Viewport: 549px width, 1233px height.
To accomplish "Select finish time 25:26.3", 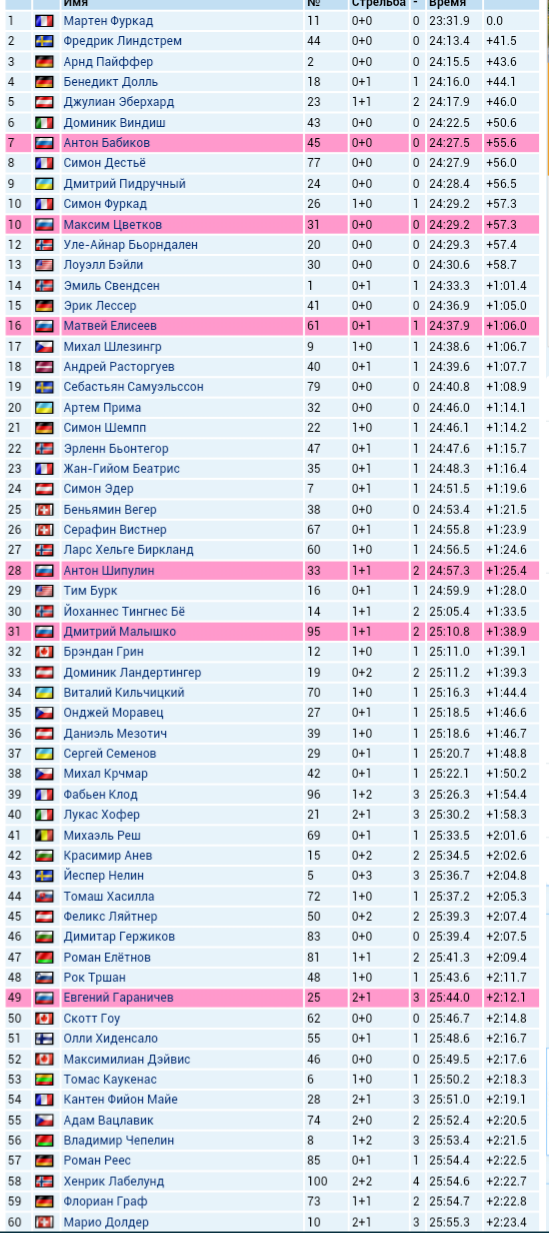I will [449, 793].
